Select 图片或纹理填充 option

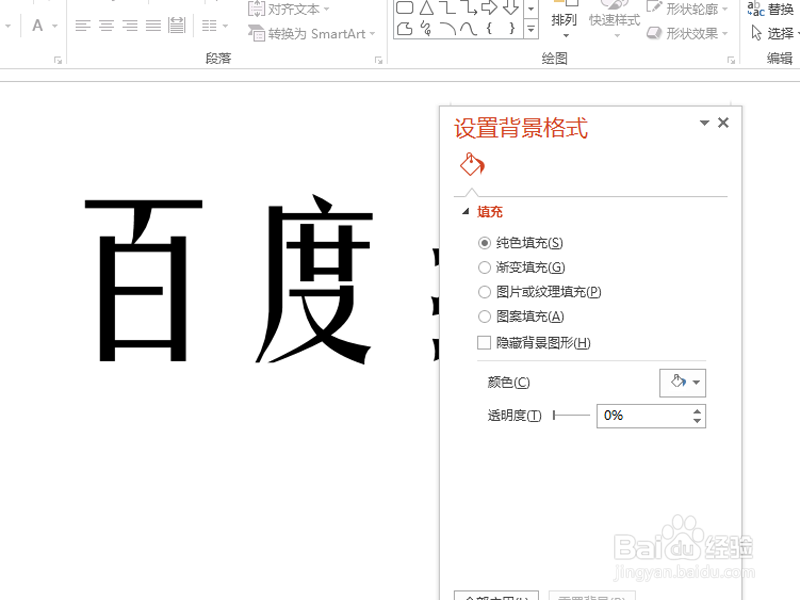tap(540, 292)
